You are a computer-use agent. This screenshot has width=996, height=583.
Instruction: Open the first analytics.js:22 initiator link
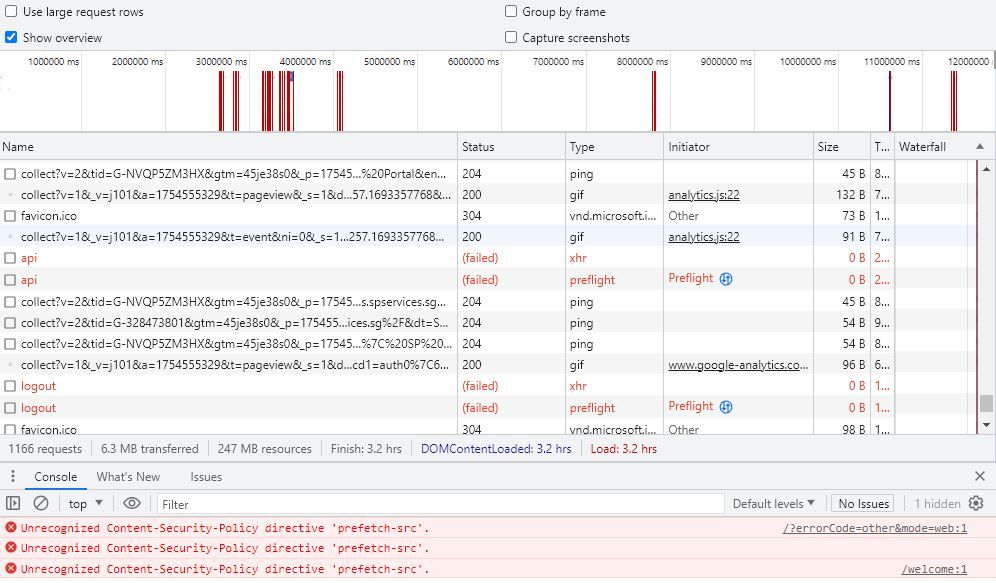(x=704, y=195)
